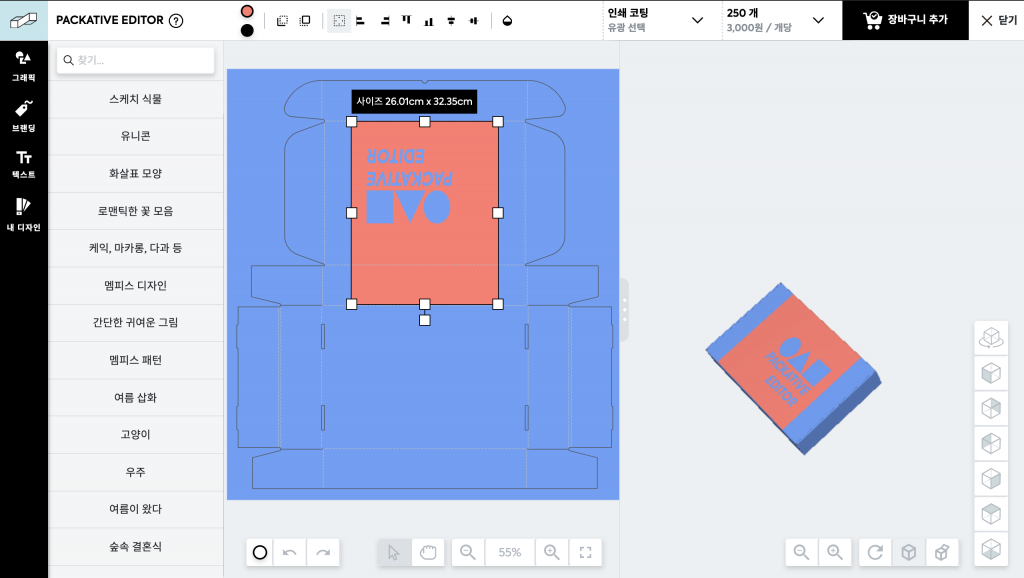1024x578 pixels.
Task: Zoom out the 2D canvas
Action: (468, 553)
